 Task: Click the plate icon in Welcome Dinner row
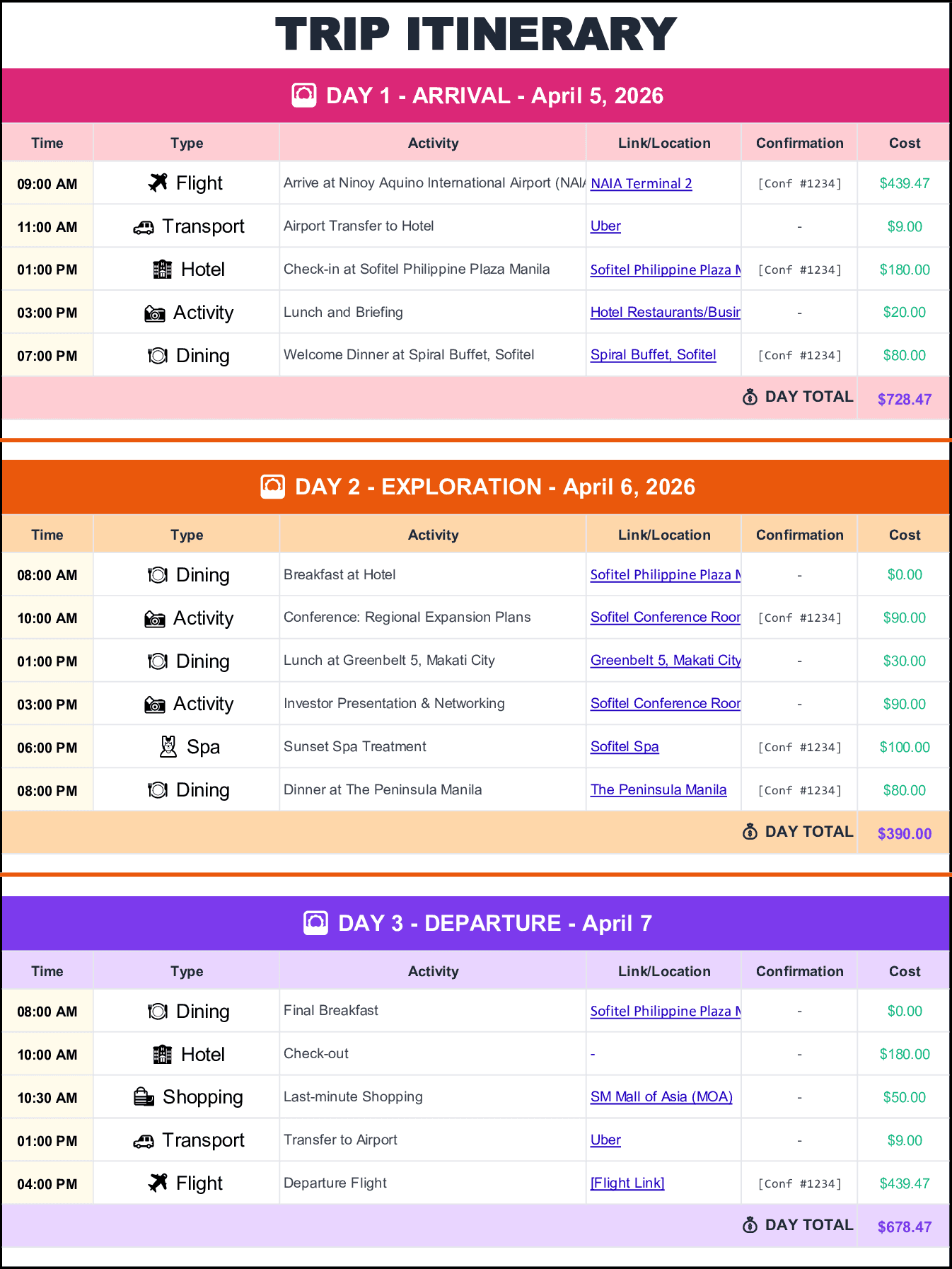tap(158, 356)
